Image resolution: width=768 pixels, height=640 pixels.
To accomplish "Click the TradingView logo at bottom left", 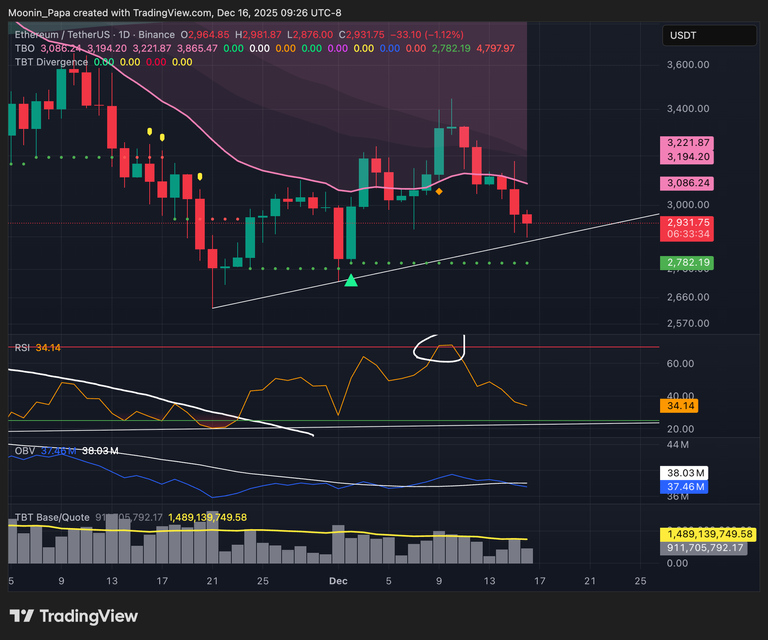I will [x=73, y=616].
